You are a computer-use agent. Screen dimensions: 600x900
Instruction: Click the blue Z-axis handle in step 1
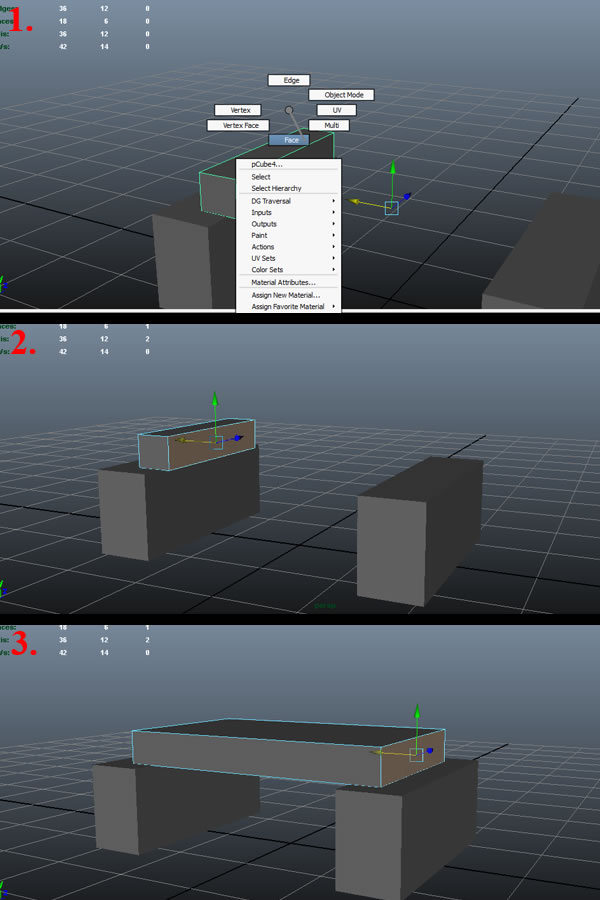tap(407, 196)
